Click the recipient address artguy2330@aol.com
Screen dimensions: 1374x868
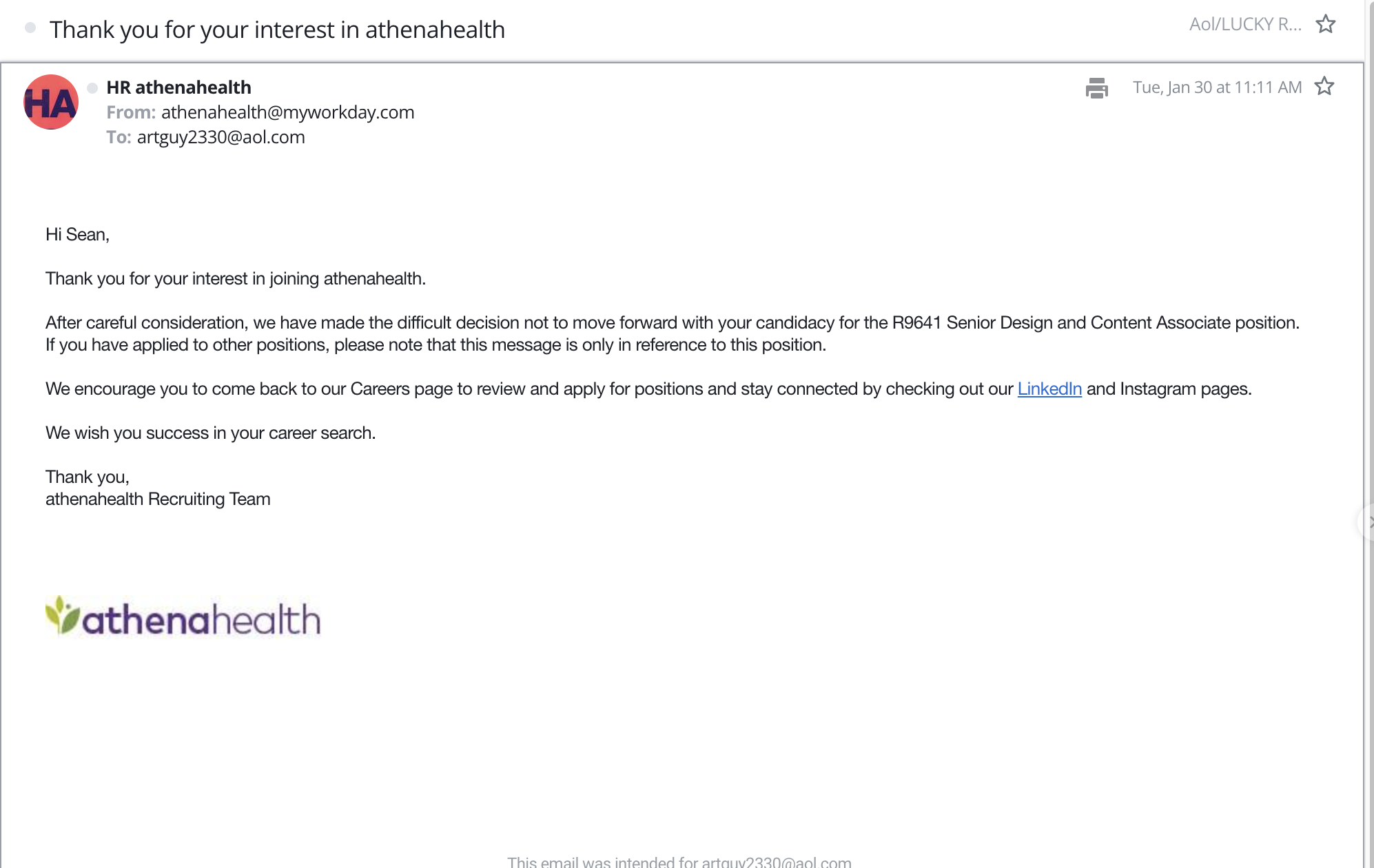[x=220, y=137]
